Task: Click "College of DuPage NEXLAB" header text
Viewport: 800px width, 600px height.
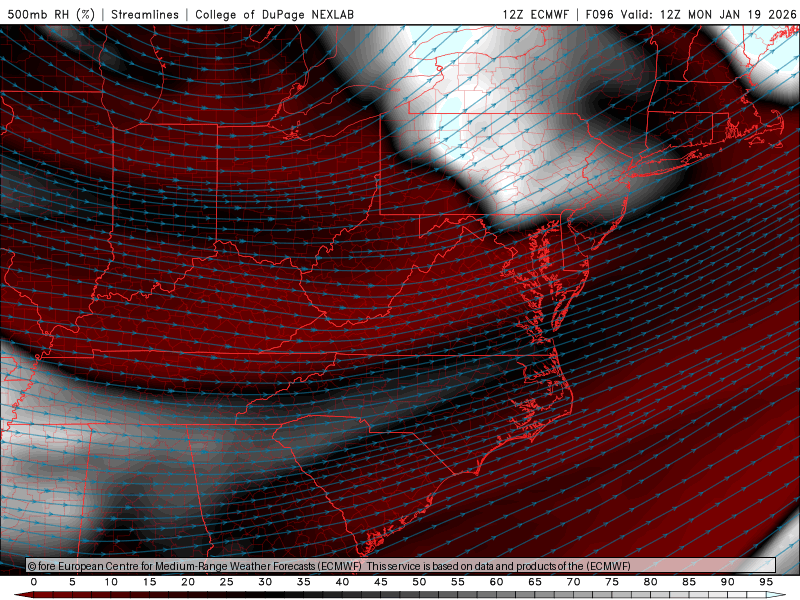Action: [274, 14]
